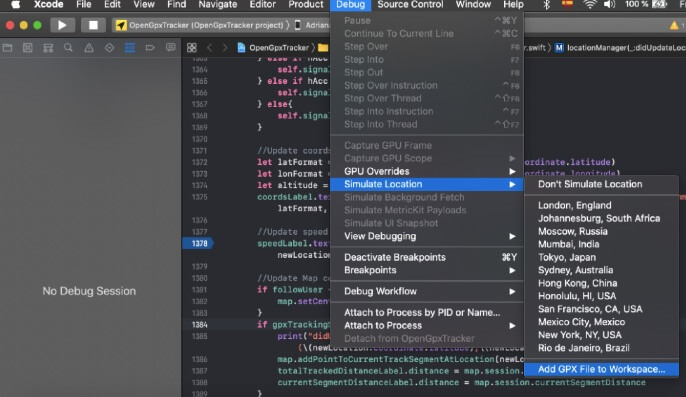Select Mumbai, India location
The height and width of the screenshot is (397, 686).
pyautogui.click(x=602, y=244)
